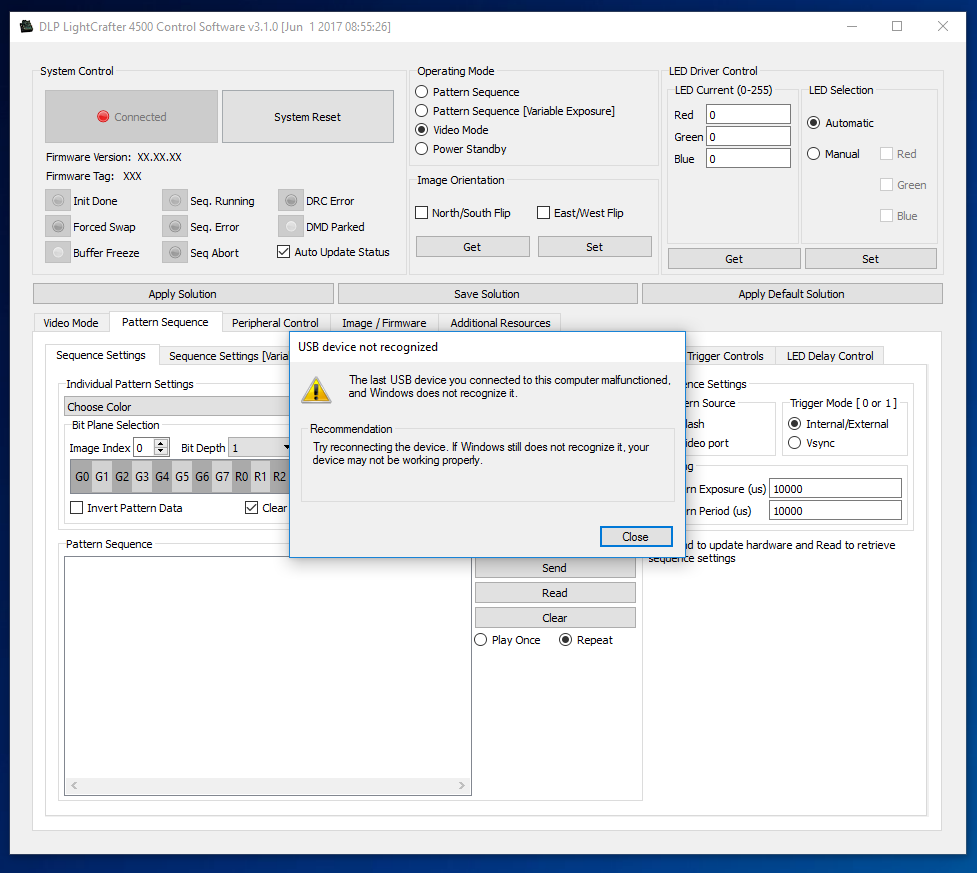Click the Forced Swap status indicator
The width and height of the screenshot is (977, 873).
pyautogui.click(x=58, y=227)
